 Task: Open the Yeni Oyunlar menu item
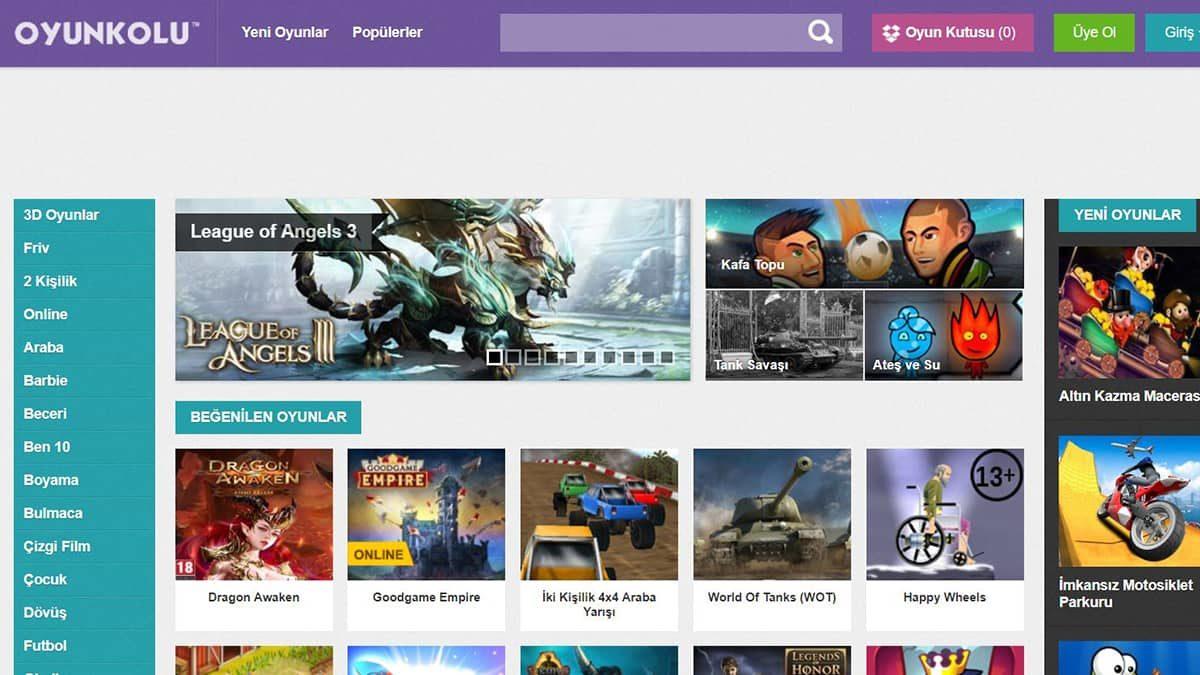[x=284, y=33]
